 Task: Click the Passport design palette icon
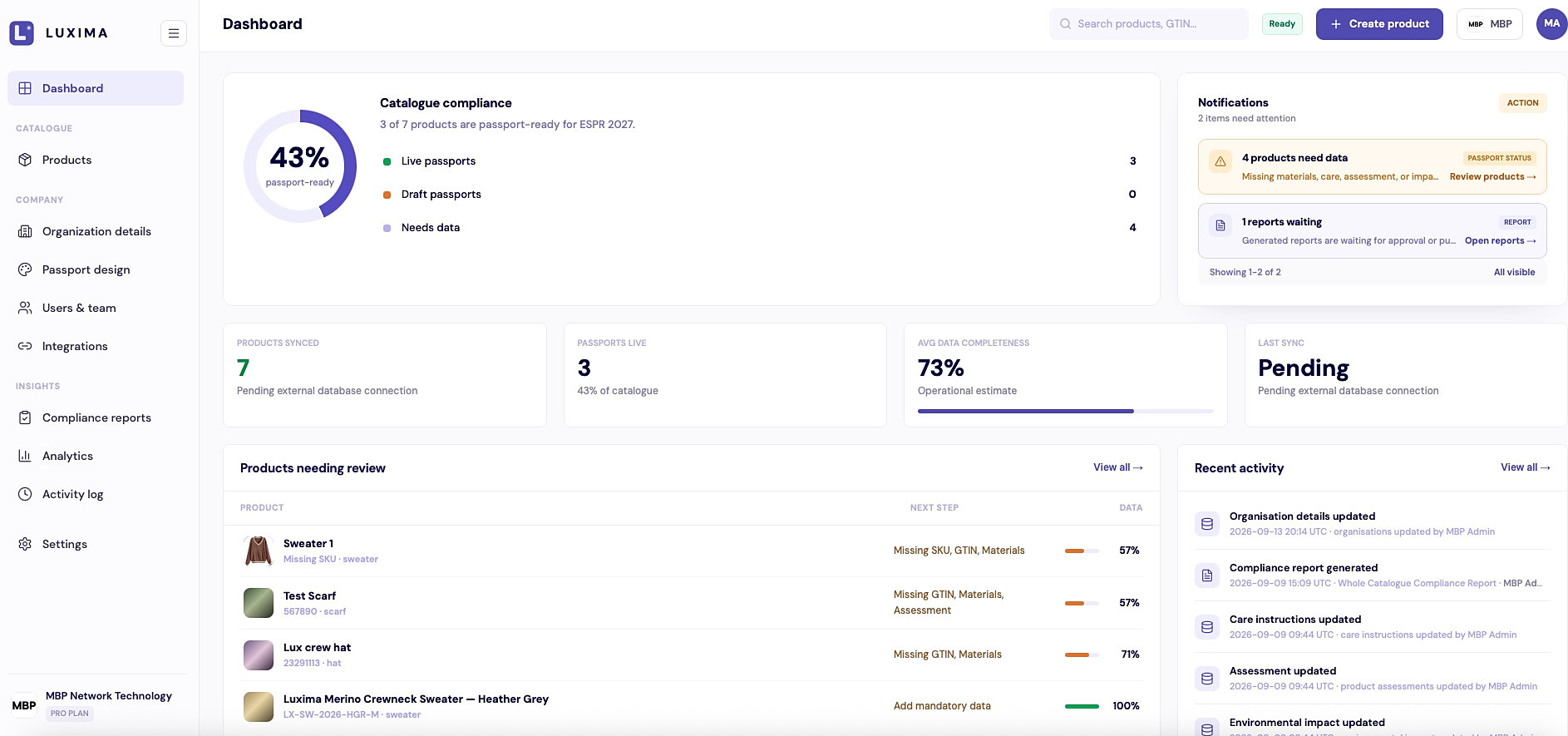tap(25, 269)
